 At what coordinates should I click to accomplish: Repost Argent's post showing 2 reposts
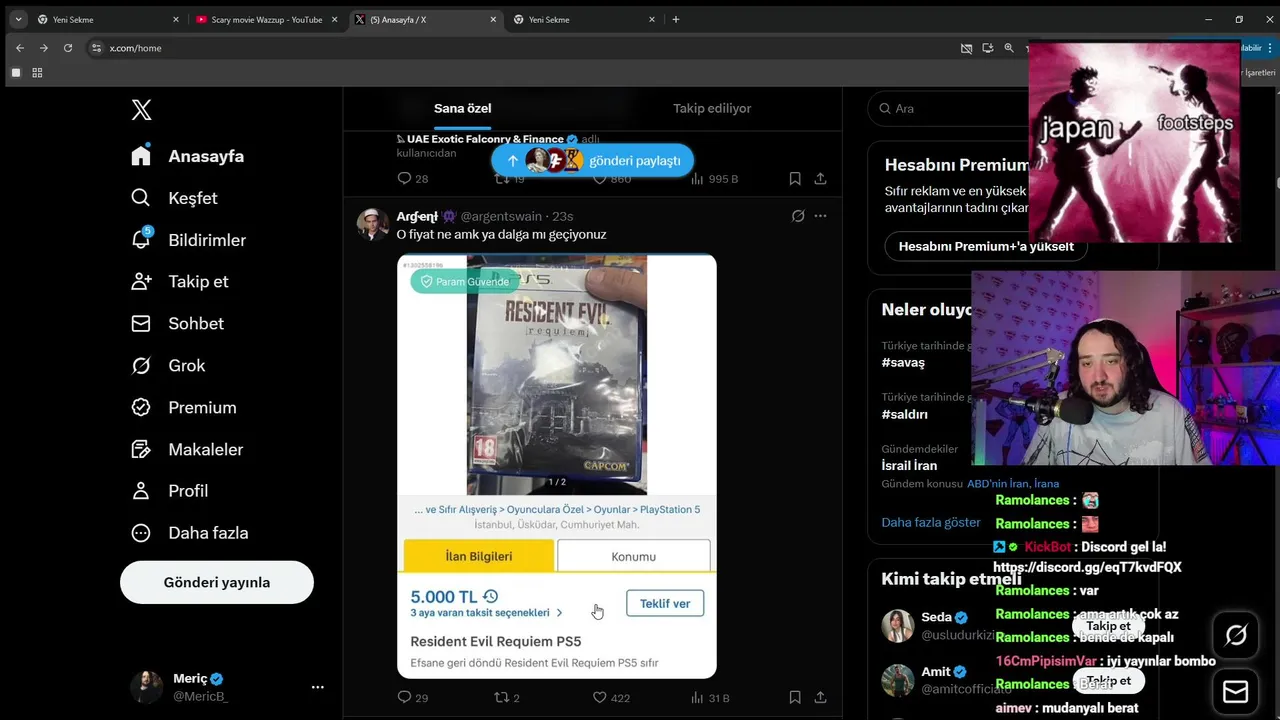507,697
